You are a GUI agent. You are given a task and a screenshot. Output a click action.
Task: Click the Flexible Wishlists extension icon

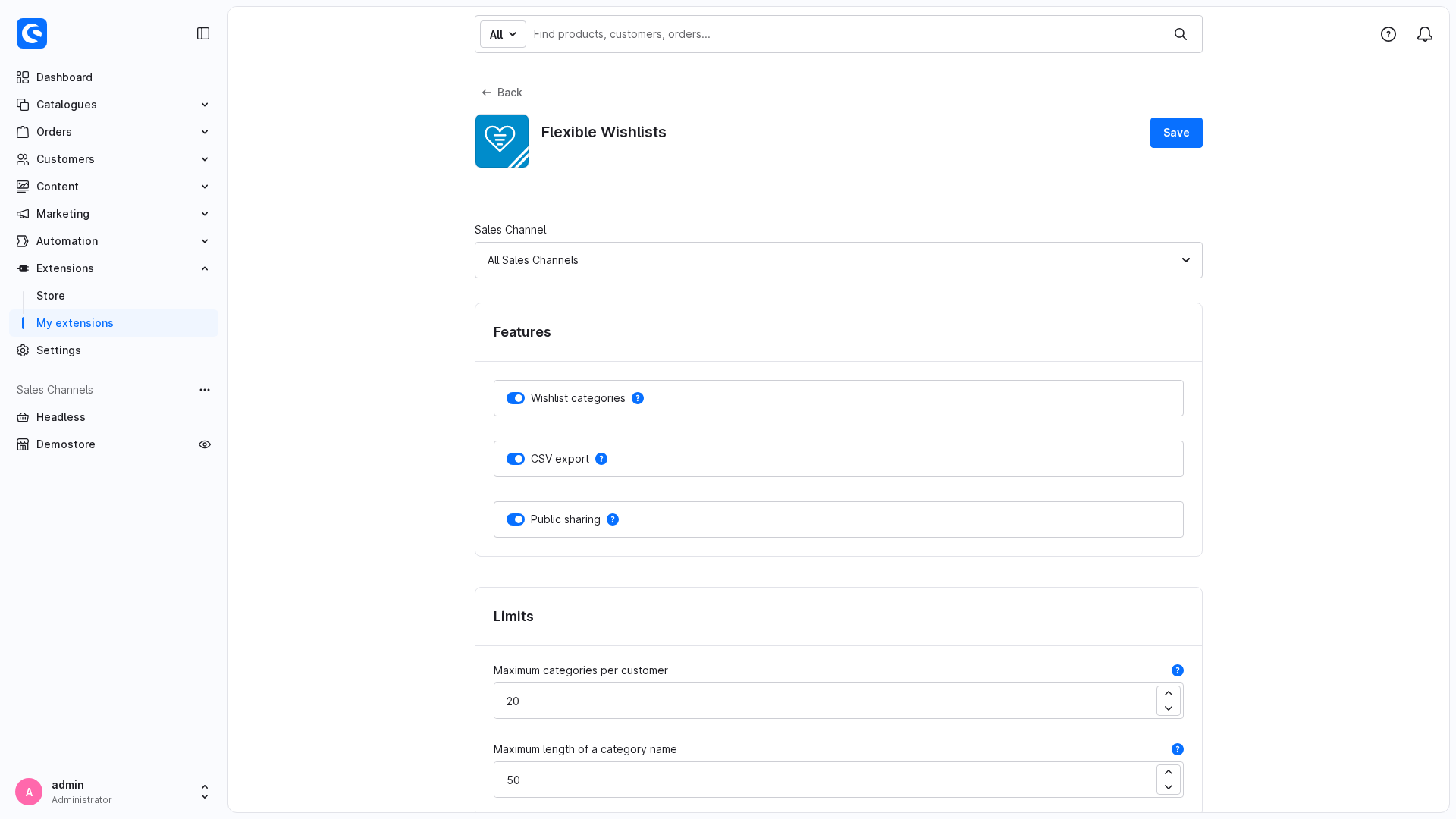click(x=502, y=141)
